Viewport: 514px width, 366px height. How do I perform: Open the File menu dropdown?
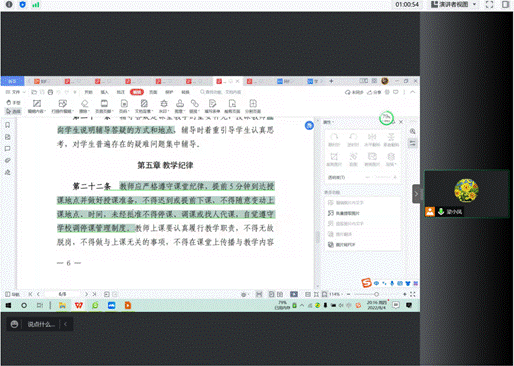tap(15, 92)
